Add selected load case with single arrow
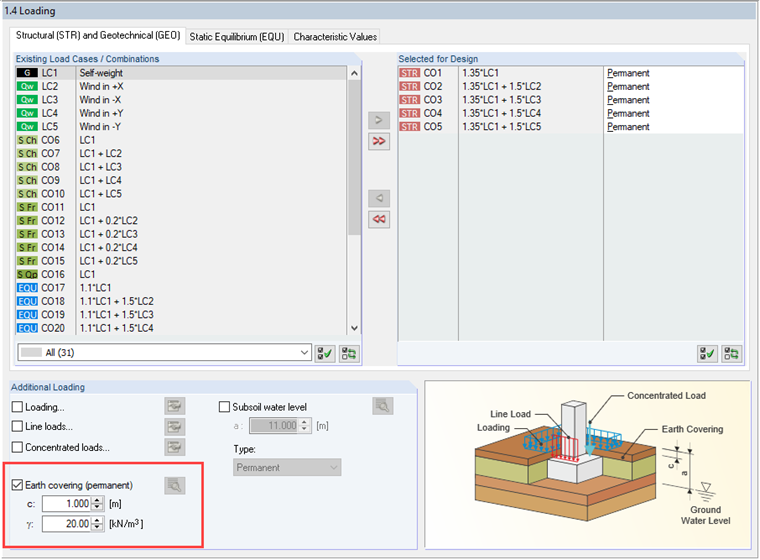This screenshot has width=760, height=560. 379,120
